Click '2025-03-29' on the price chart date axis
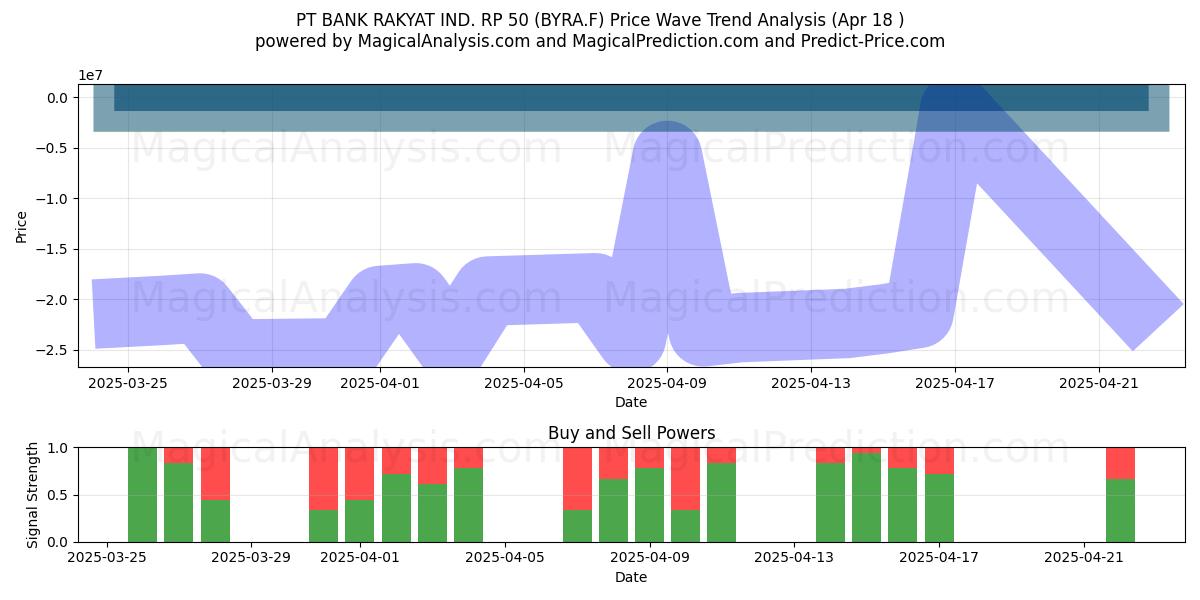The height and width of the screenshot is (600, 1200). pos(272,382)
